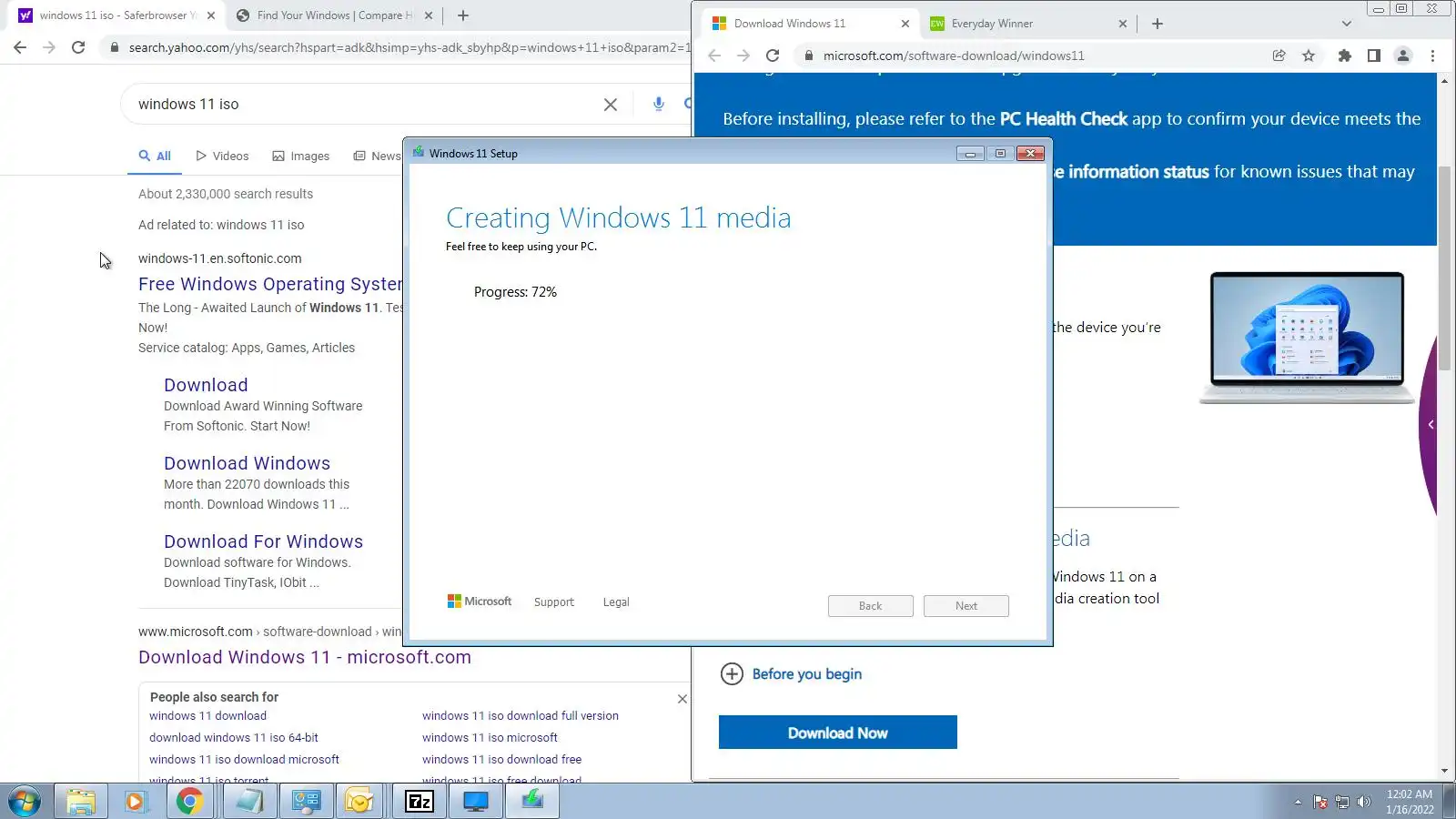Open the Chrome profile menu
Screen dimensions: 1456x819
click(x=1403, y=56)
